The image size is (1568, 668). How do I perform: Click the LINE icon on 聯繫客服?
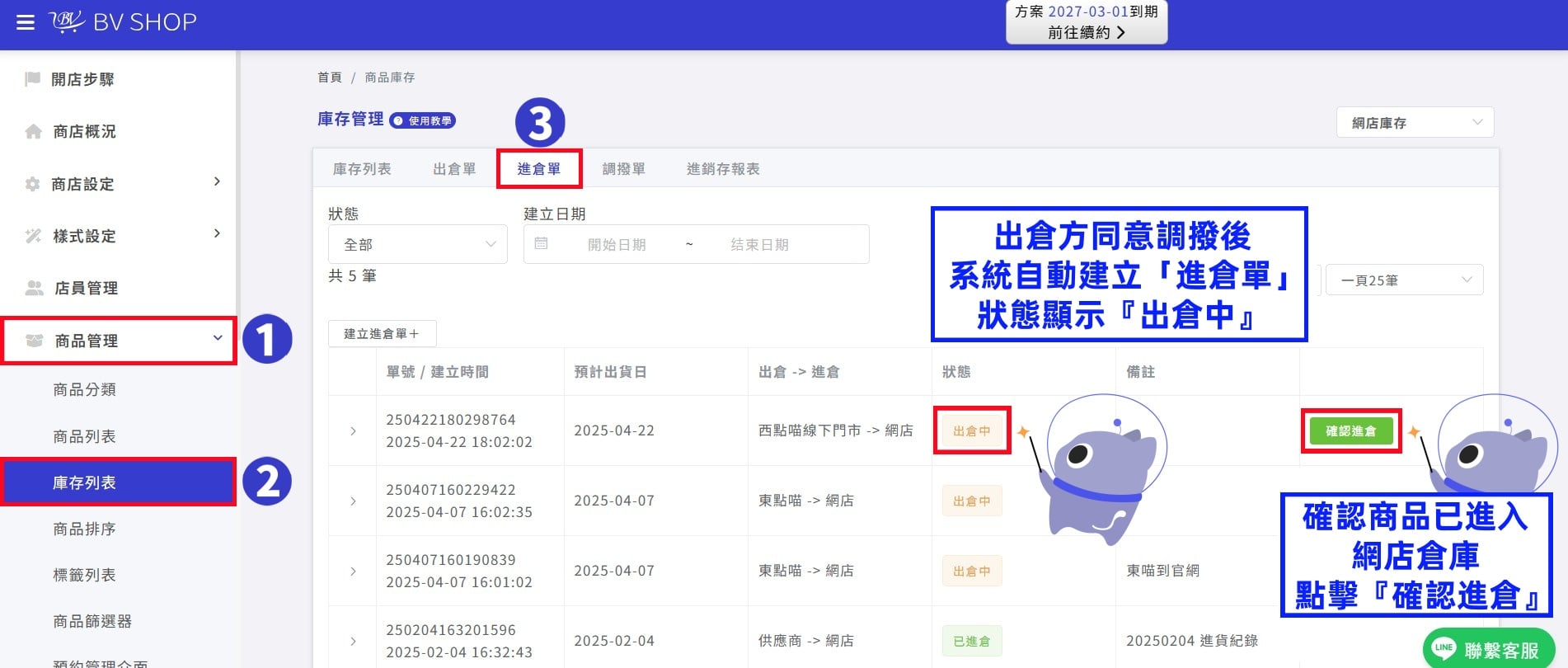pos(1444,648)
